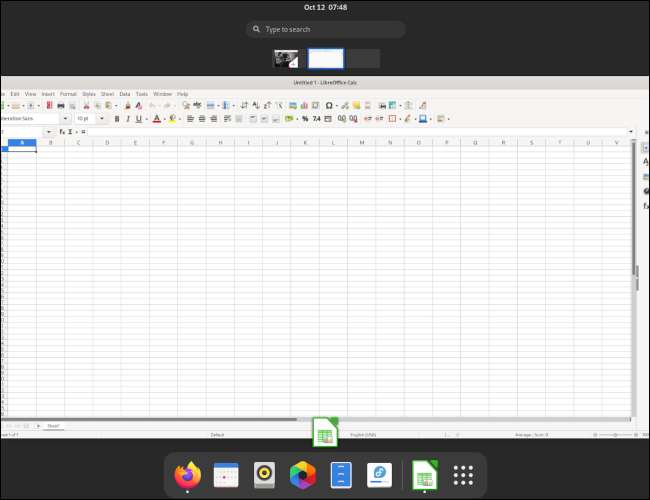Click the Split Window toolbar icon
Screen dimensions: 650x500
click(x=408, y=105)
